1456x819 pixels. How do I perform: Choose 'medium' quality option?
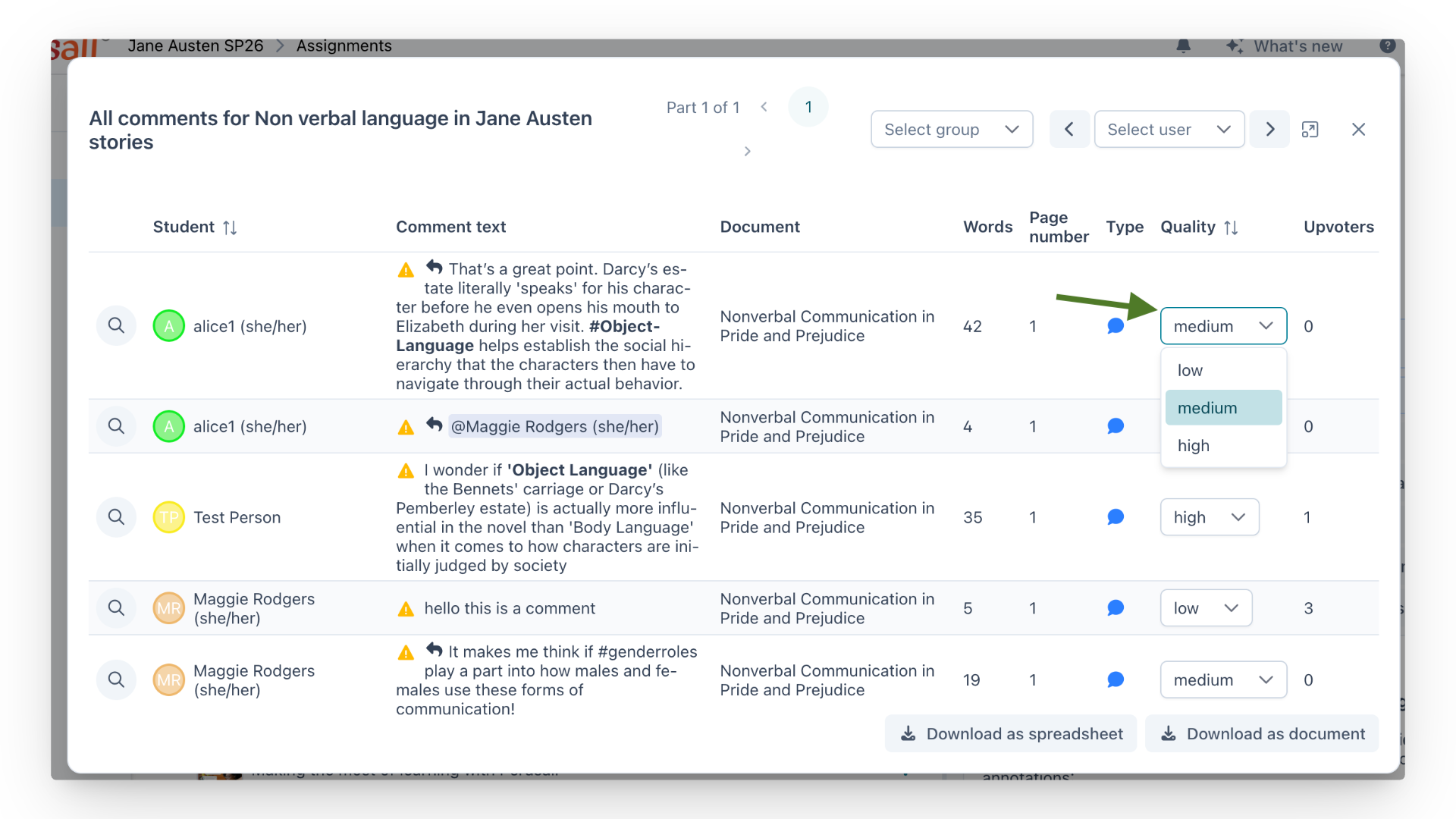point(1223,408)
